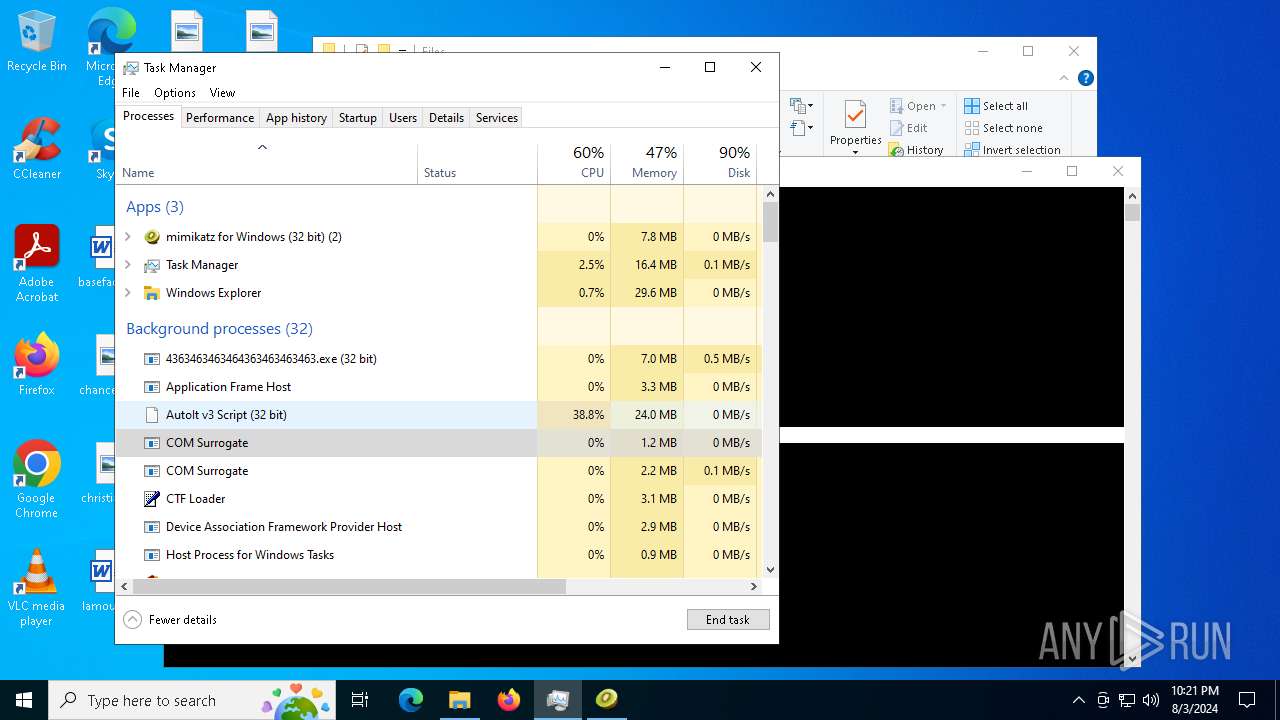Expand the mimikatz for Windows process group
This screenshot has width=1280, height=720.
(x=127, y=237)
